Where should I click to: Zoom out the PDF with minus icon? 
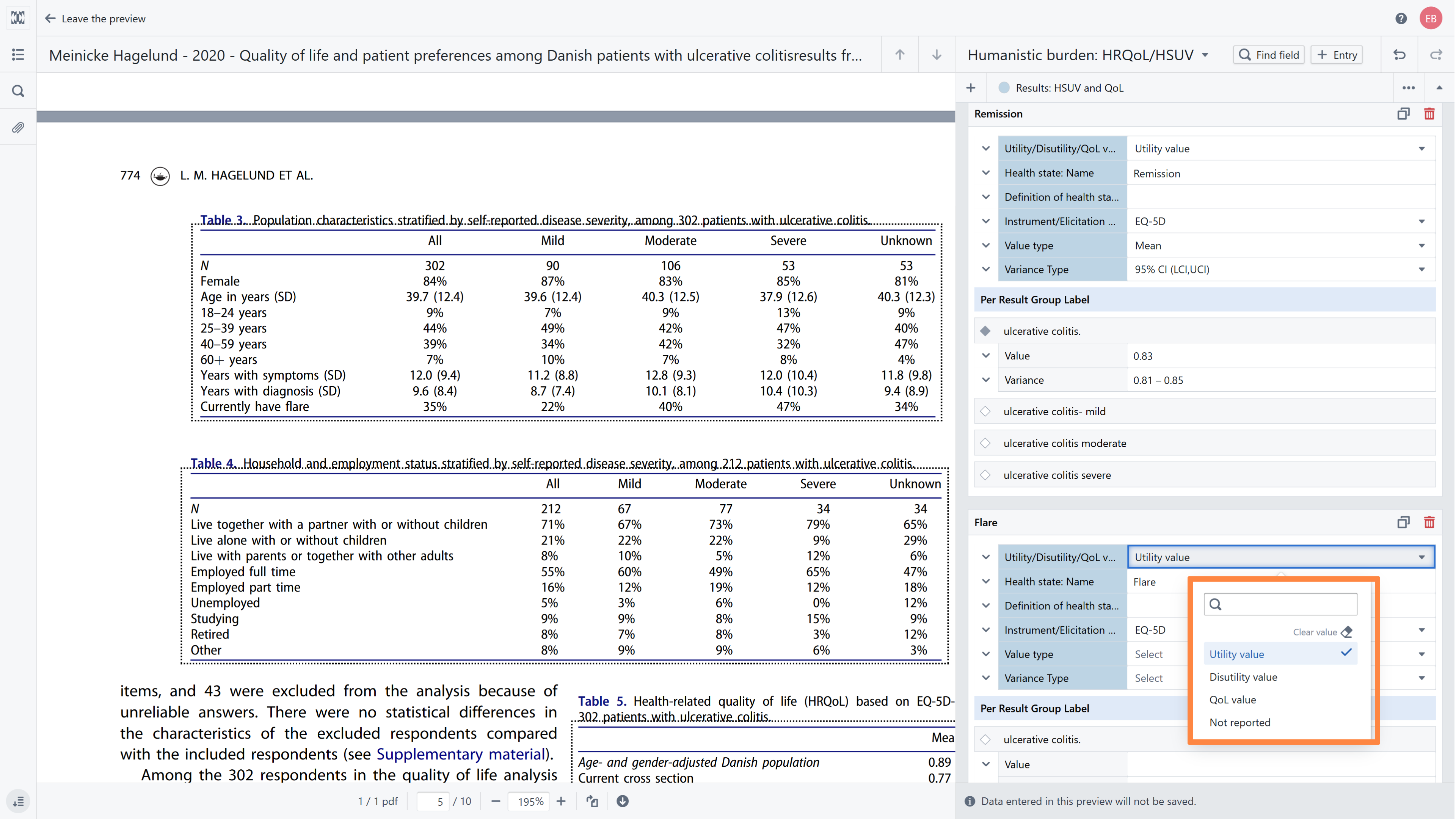pos(496,802)
